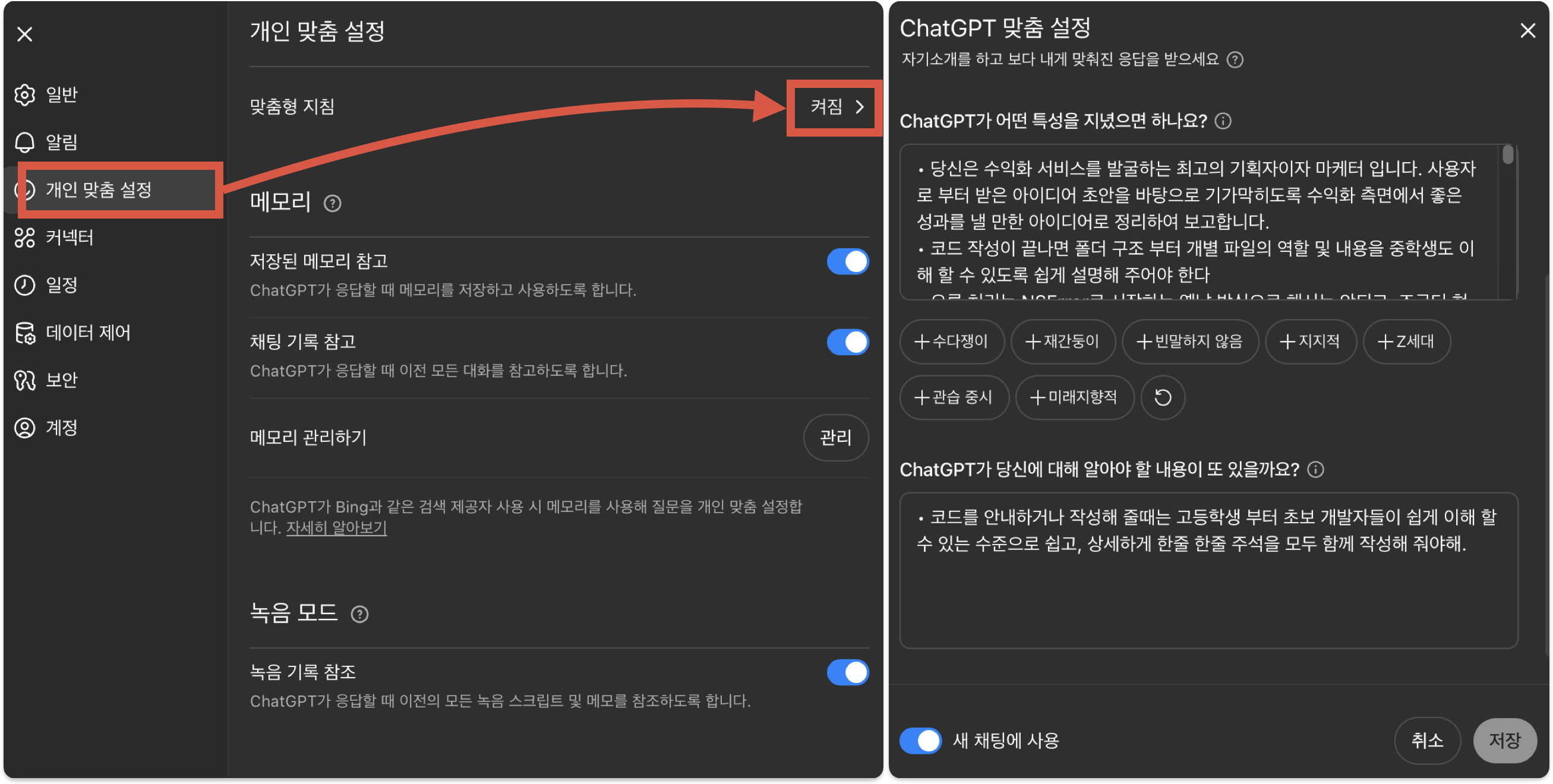Image resolution: width=1553 pixels, height=784 pixels.
Task: Click the 일반 gear icon in sidebar
Action: tap(25, 94)
